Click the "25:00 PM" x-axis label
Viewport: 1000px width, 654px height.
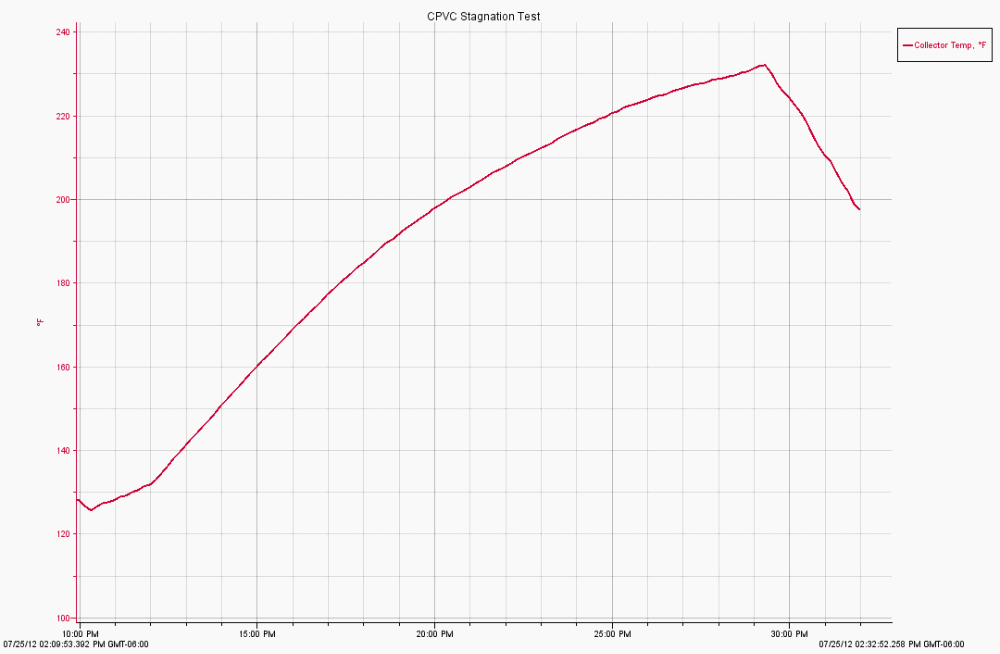pos(612,634)
